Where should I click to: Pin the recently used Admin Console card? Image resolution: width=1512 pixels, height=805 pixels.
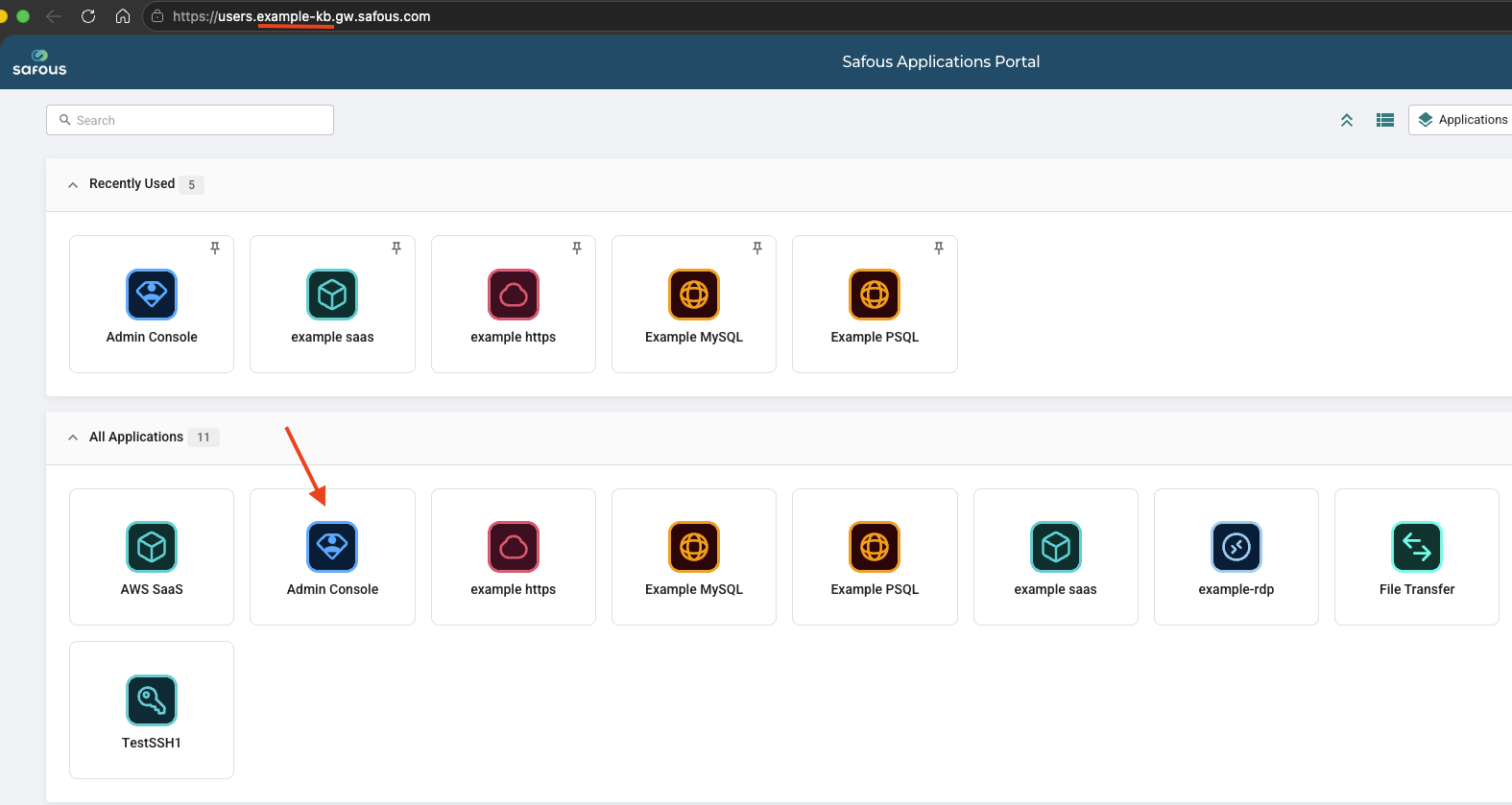click(215, 248)
